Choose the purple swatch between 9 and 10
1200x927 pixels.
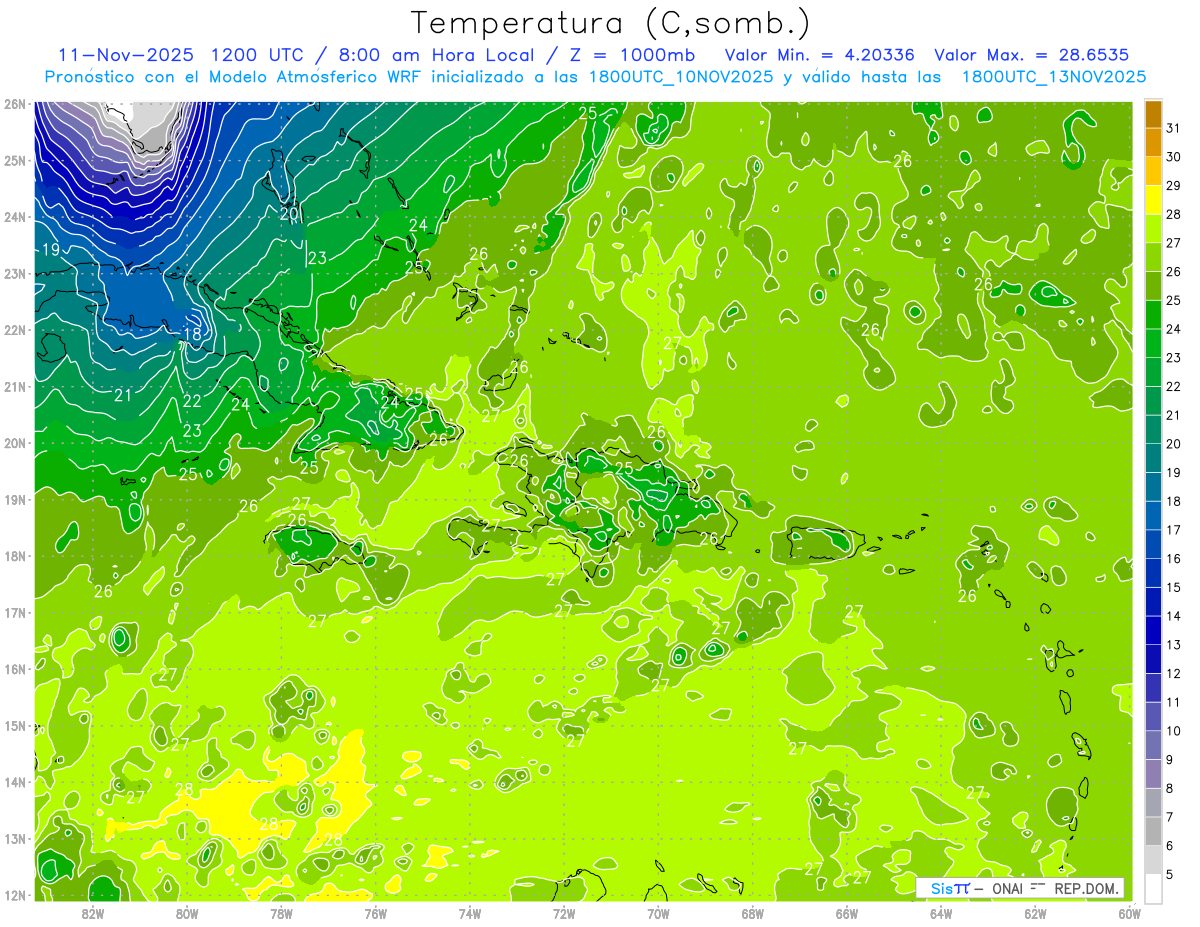tap(1153, 745)
